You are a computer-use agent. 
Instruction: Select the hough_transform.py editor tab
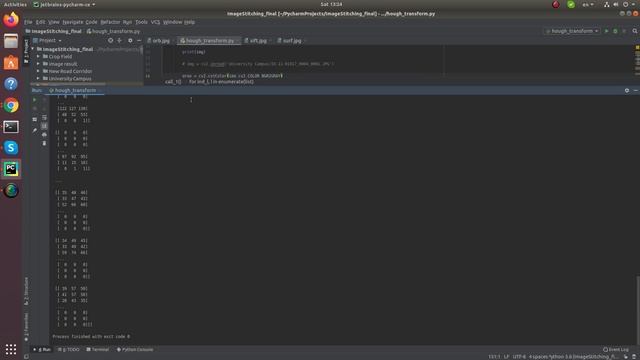209,40
